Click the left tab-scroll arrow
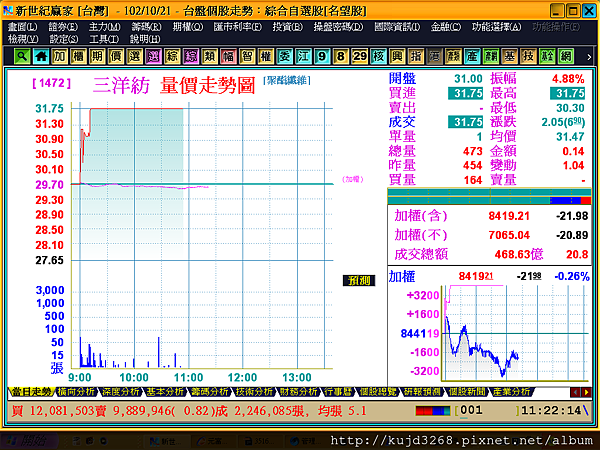600x450 pixels. 575,392
